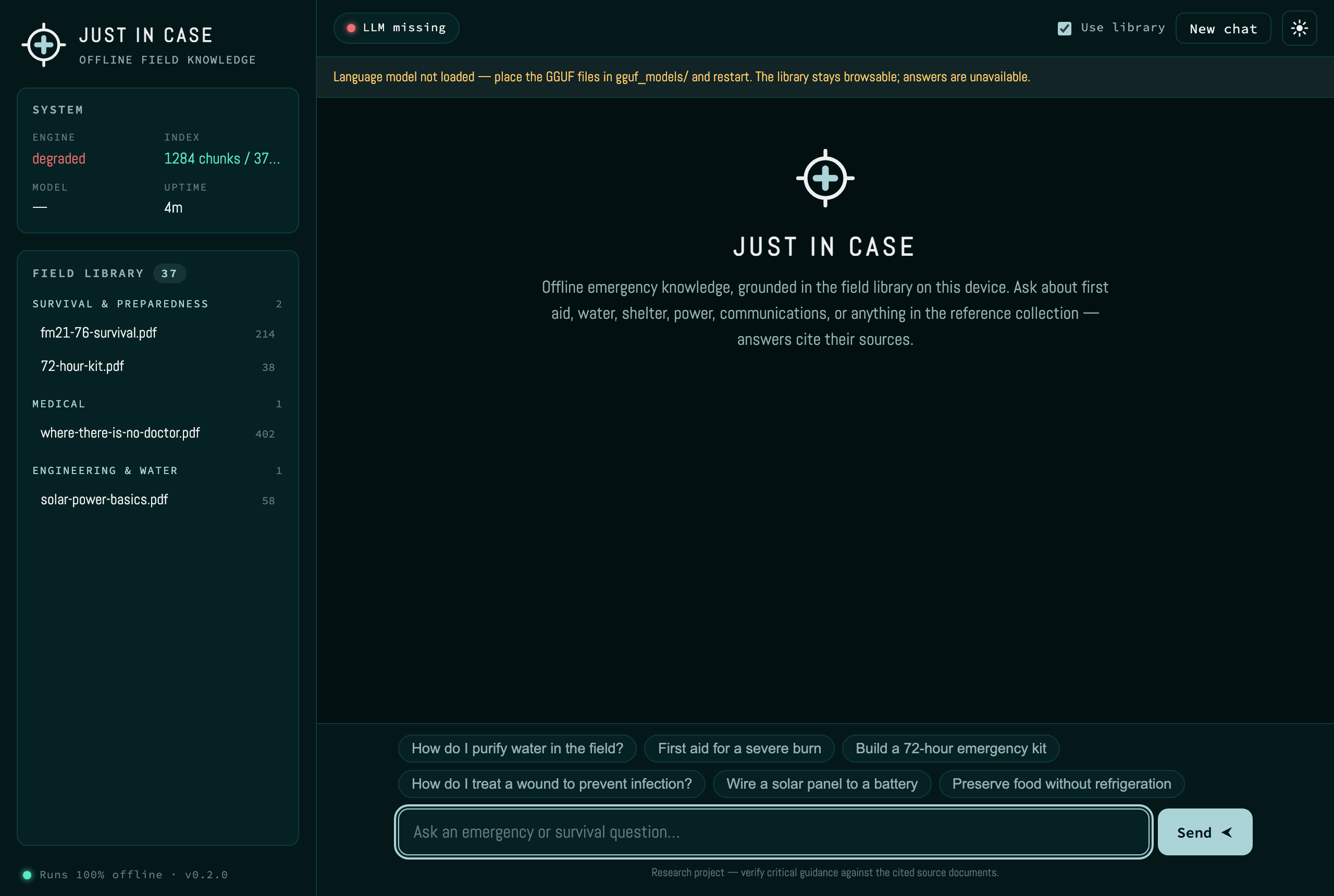
Task: Select 'Build a 72-hour emergency kit' suggestion
Action: click(950, 749)
